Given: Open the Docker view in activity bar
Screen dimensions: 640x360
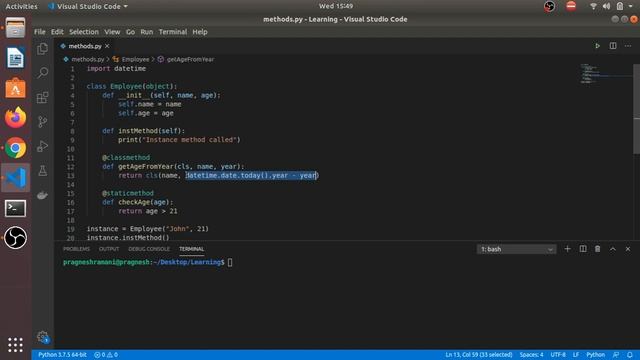Looking at the screenshot, I should (42, 195).
